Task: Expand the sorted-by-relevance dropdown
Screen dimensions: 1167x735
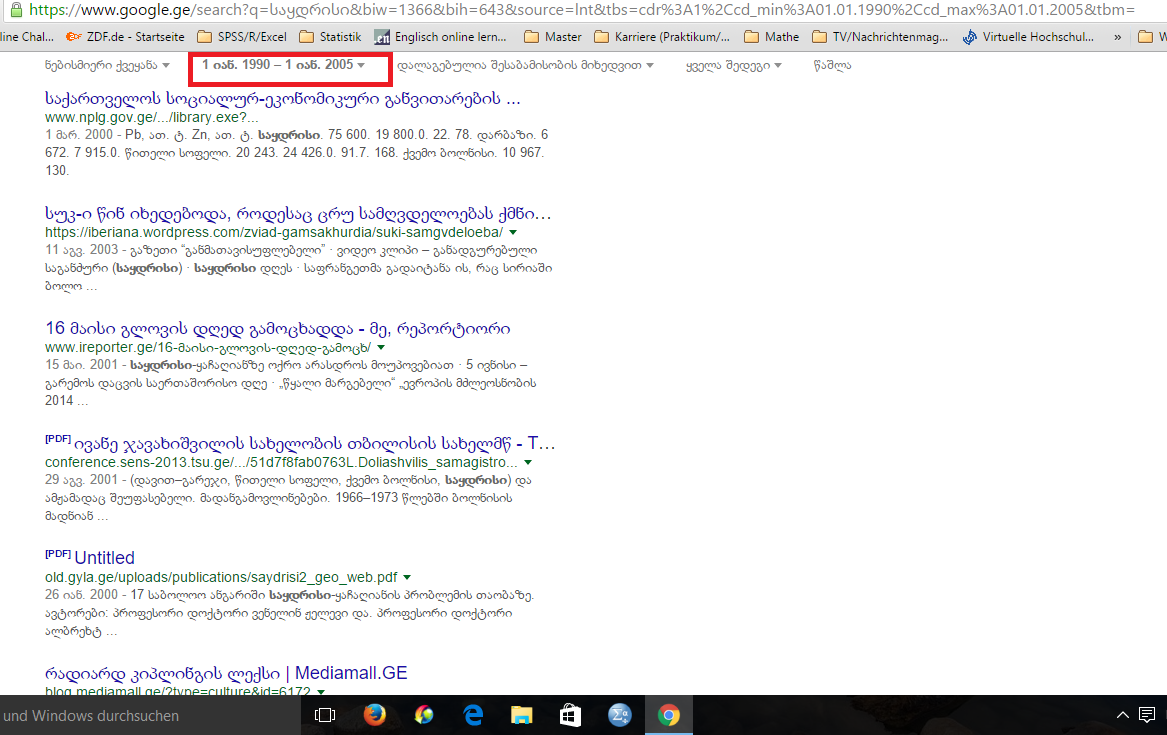Action: 525,65
